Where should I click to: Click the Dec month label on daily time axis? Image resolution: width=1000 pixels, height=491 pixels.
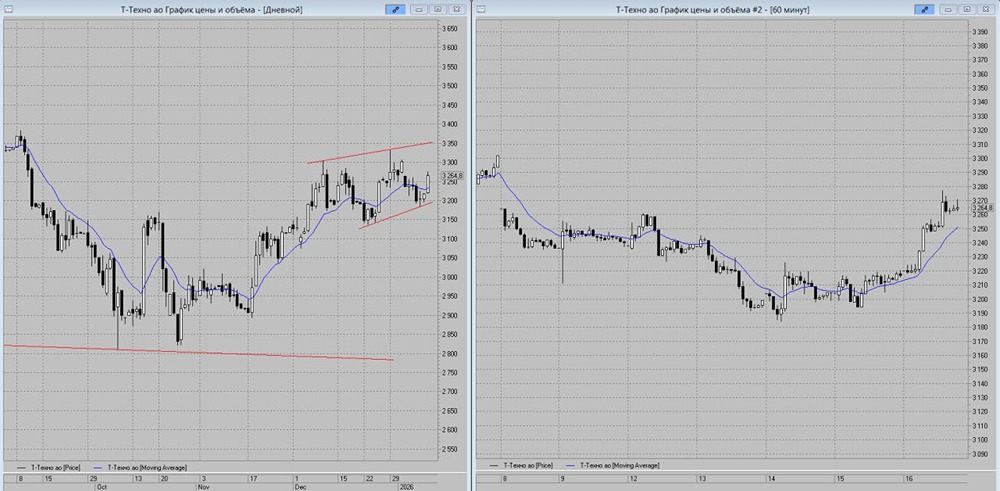coord(300,487)
